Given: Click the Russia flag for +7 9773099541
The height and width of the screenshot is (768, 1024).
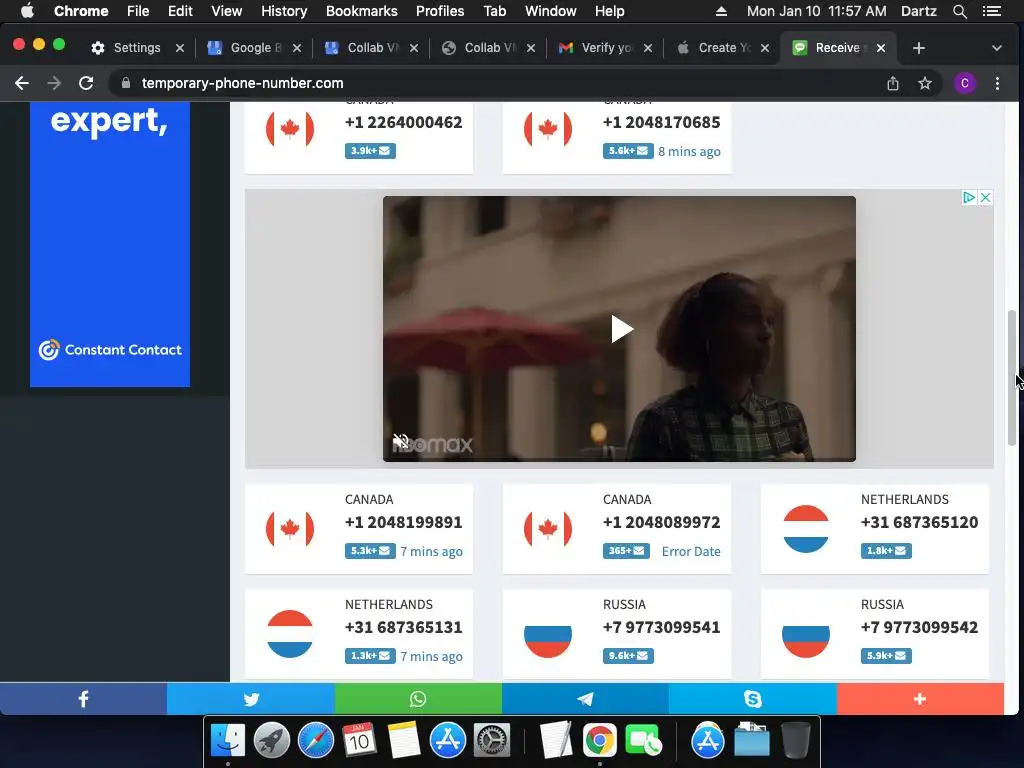Looking at the screenshot, I should (x=548, y=634).
